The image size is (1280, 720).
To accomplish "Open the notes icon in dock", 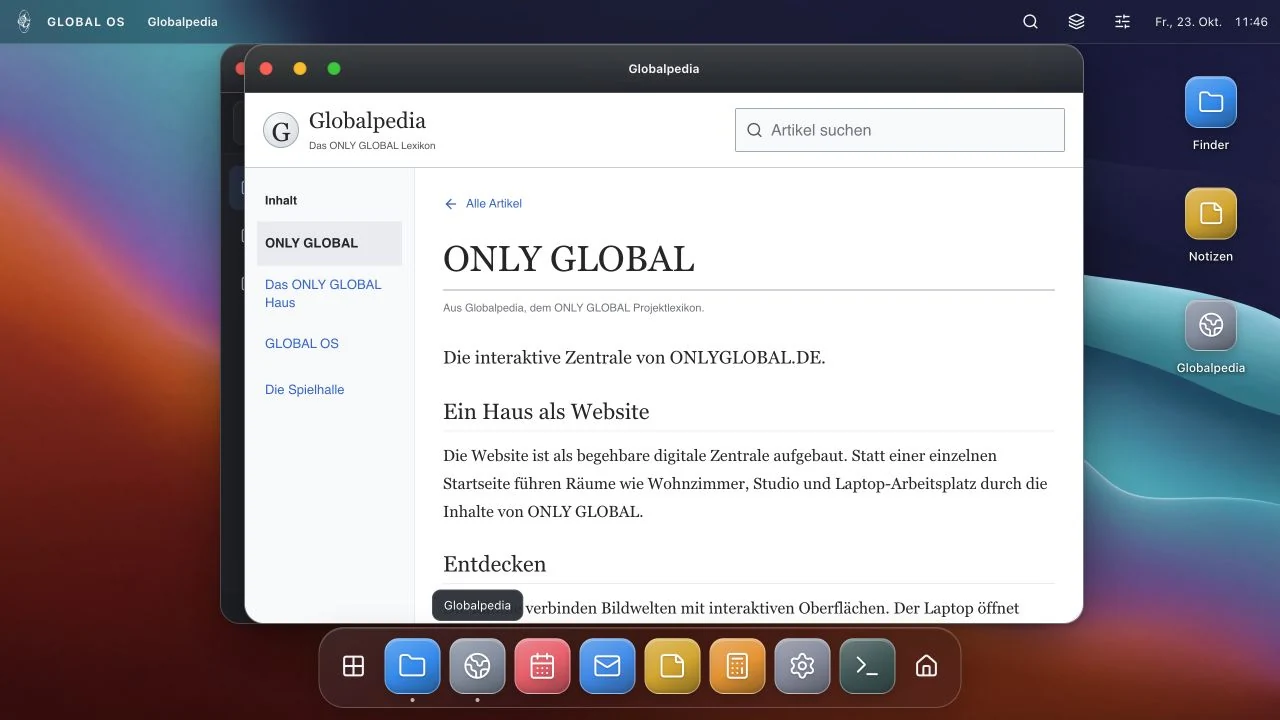I will click(672, 666).
